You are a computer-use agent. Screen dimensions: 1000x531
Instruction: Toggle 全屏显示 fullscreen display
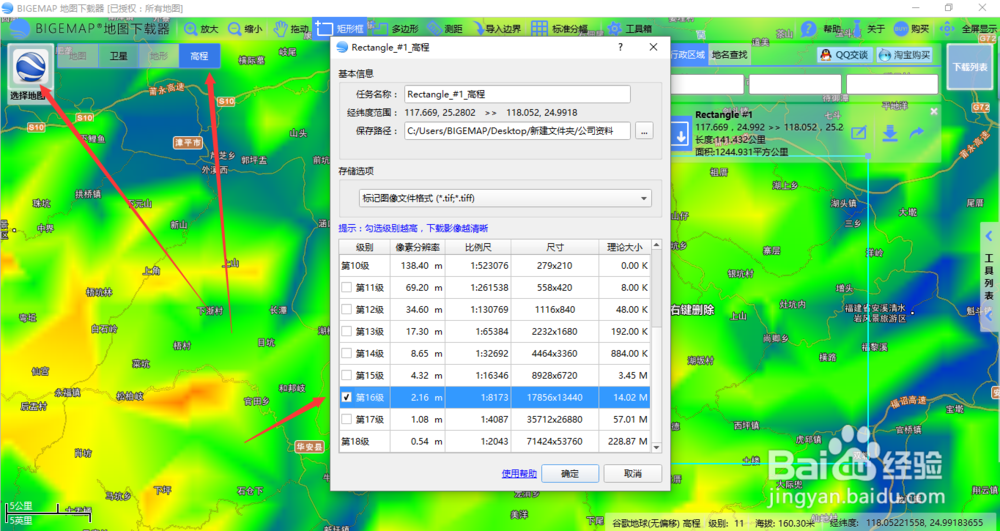(968, 29)
